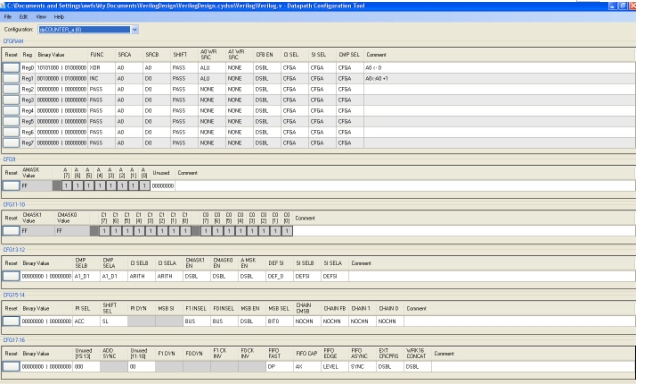Select the SHIFT PASS cell of Reg2
Viewport: 650px width, 384px height.
[x=184, y=89]
